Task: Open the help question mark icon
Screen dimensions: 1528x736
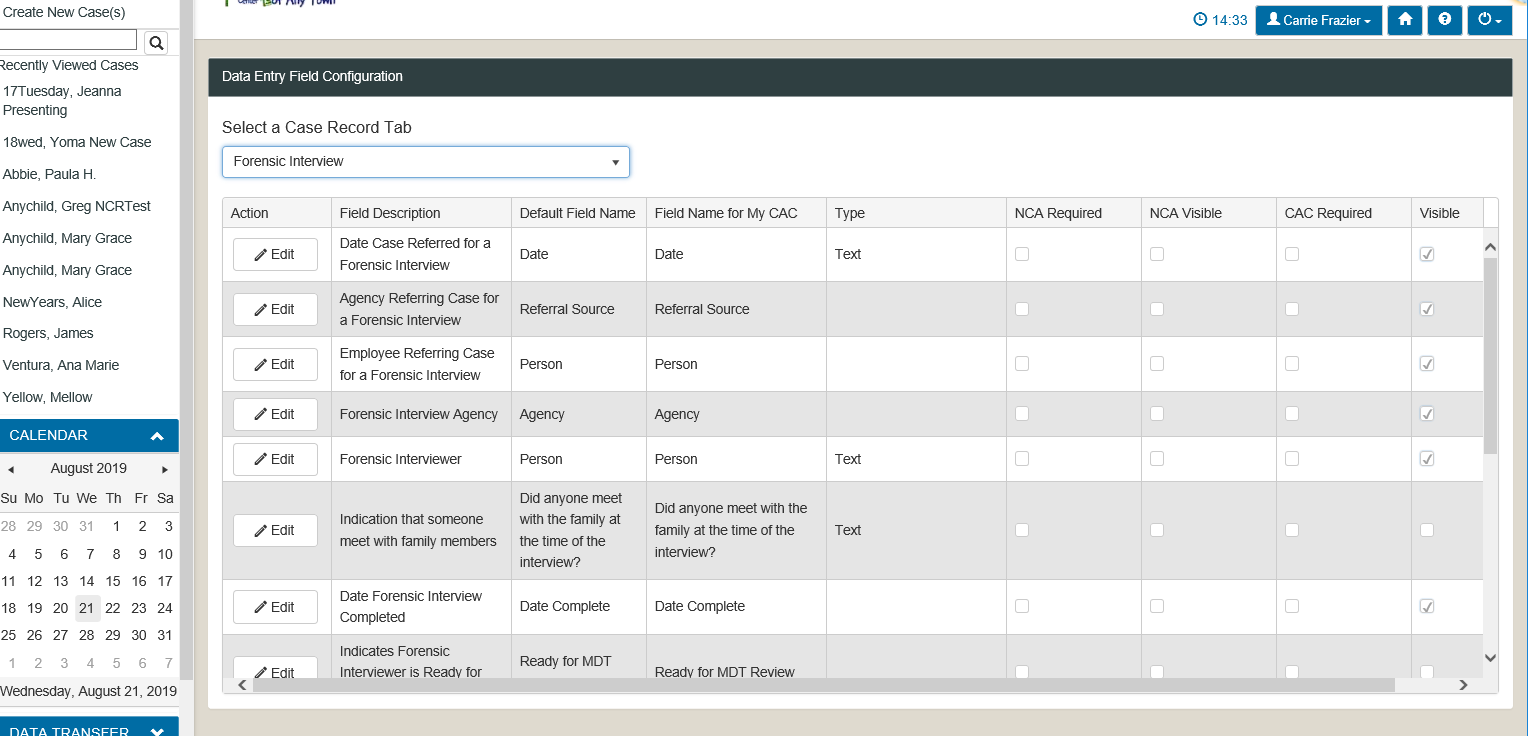Action: (x=1445, y=20)
